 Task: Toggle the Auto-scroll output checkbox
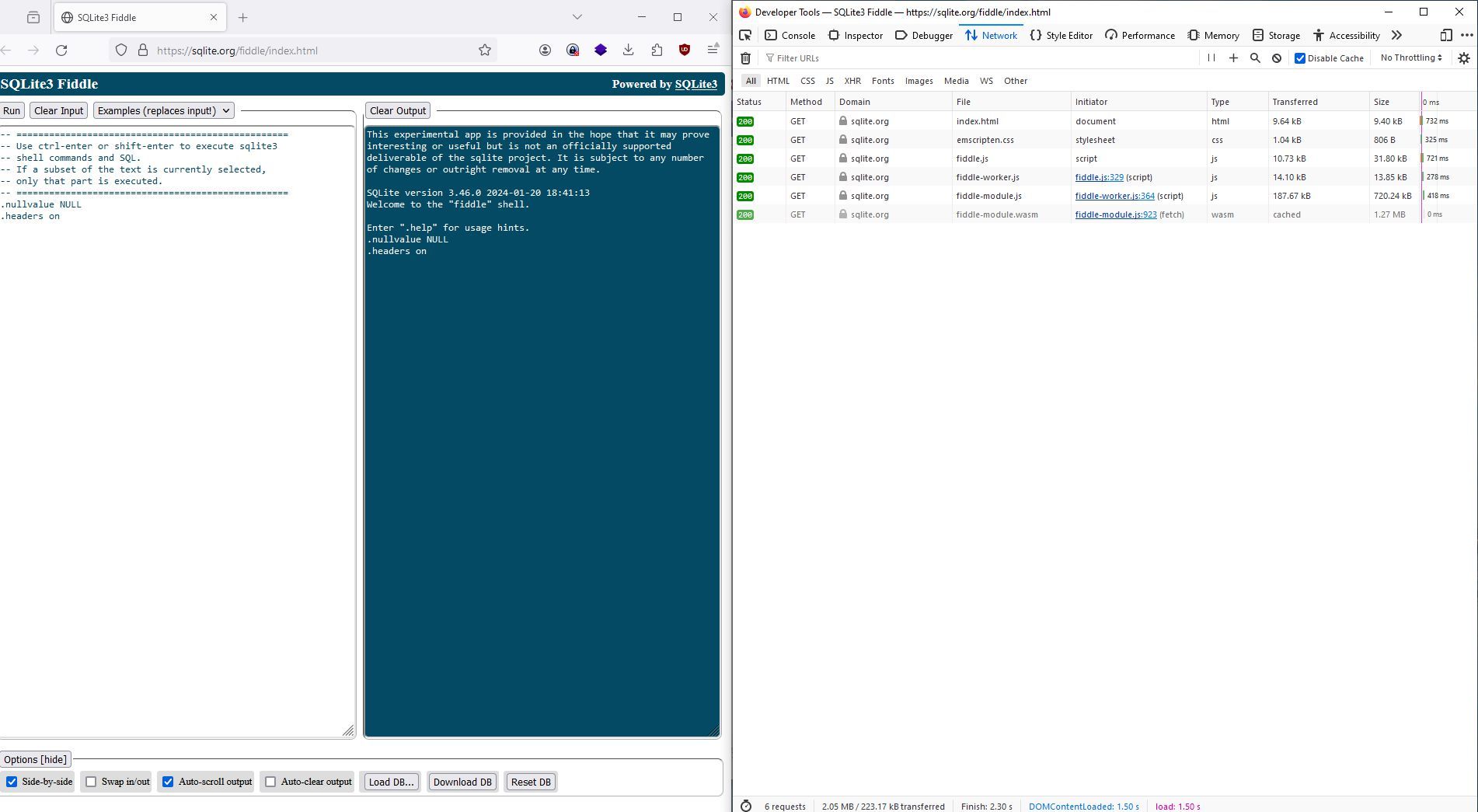(168, 782)
